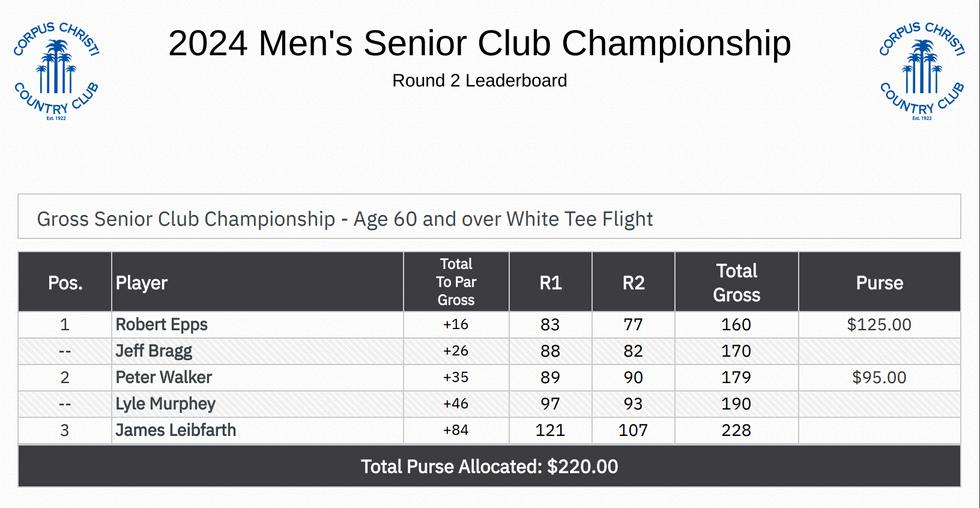Select the Gross Senior Club Championship flight header
This screenshot has width=980, height=508.
pyautogui.click(x=344, y=218)
